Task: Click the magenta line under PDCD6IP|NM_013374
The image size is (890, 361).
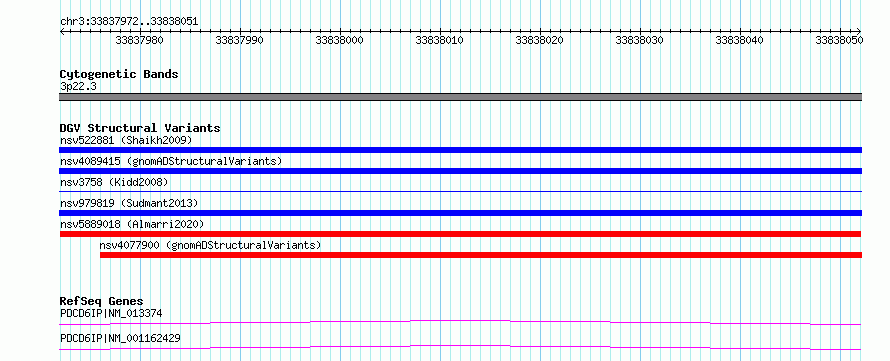Action: point(460,322)
